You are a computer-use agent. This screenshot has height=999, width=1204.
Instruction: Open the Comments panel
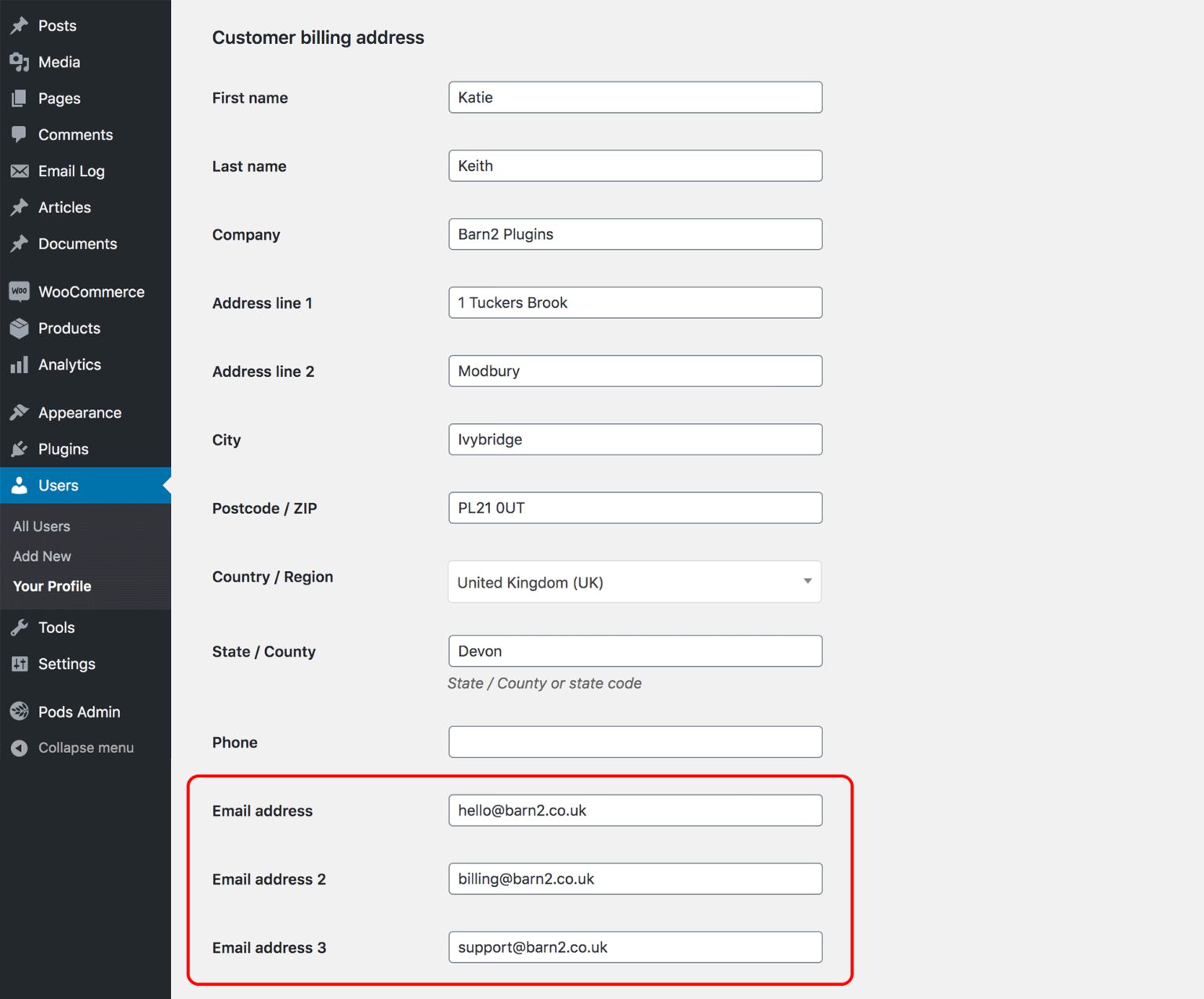(x=75, y=134)
